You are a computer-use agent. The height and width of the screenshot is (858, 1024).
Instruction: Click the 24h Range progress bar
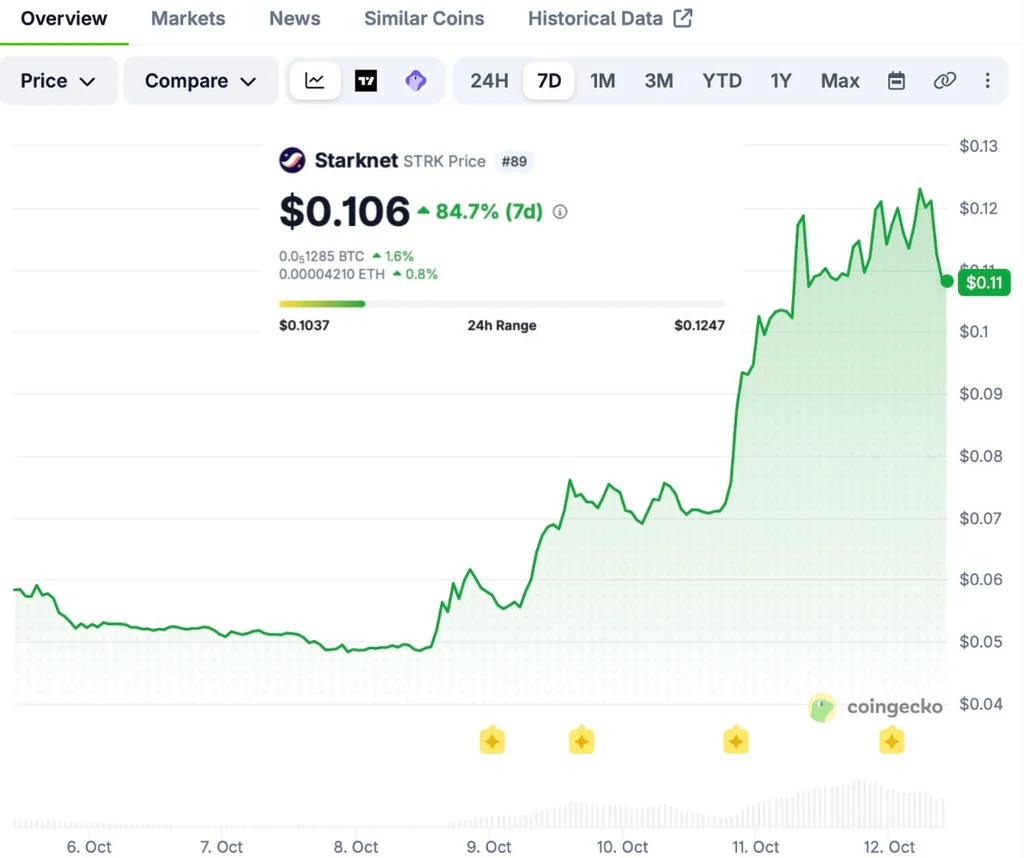[x=502, y=304]
